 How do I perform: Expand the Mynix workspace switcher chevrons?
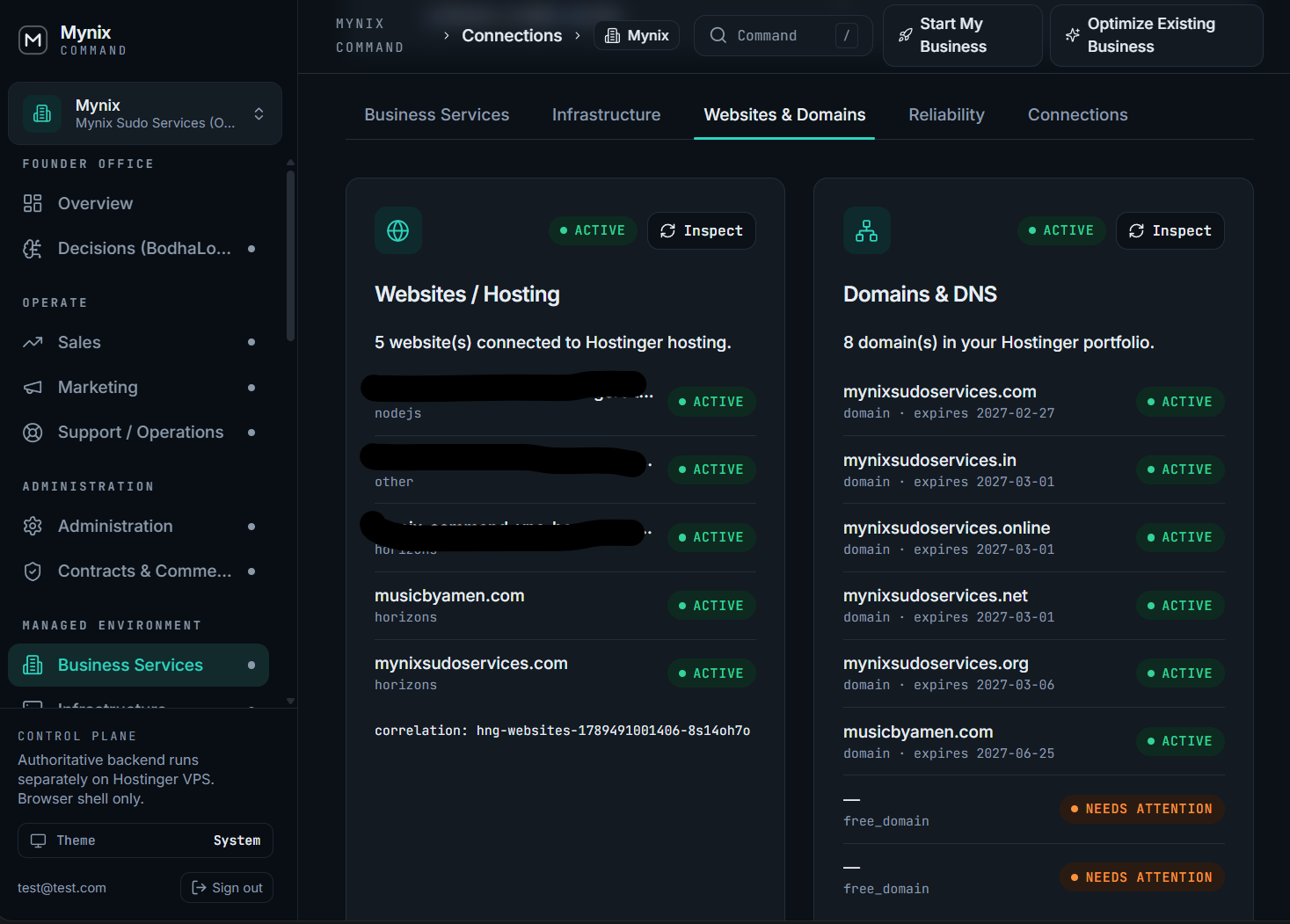(259, 113)
